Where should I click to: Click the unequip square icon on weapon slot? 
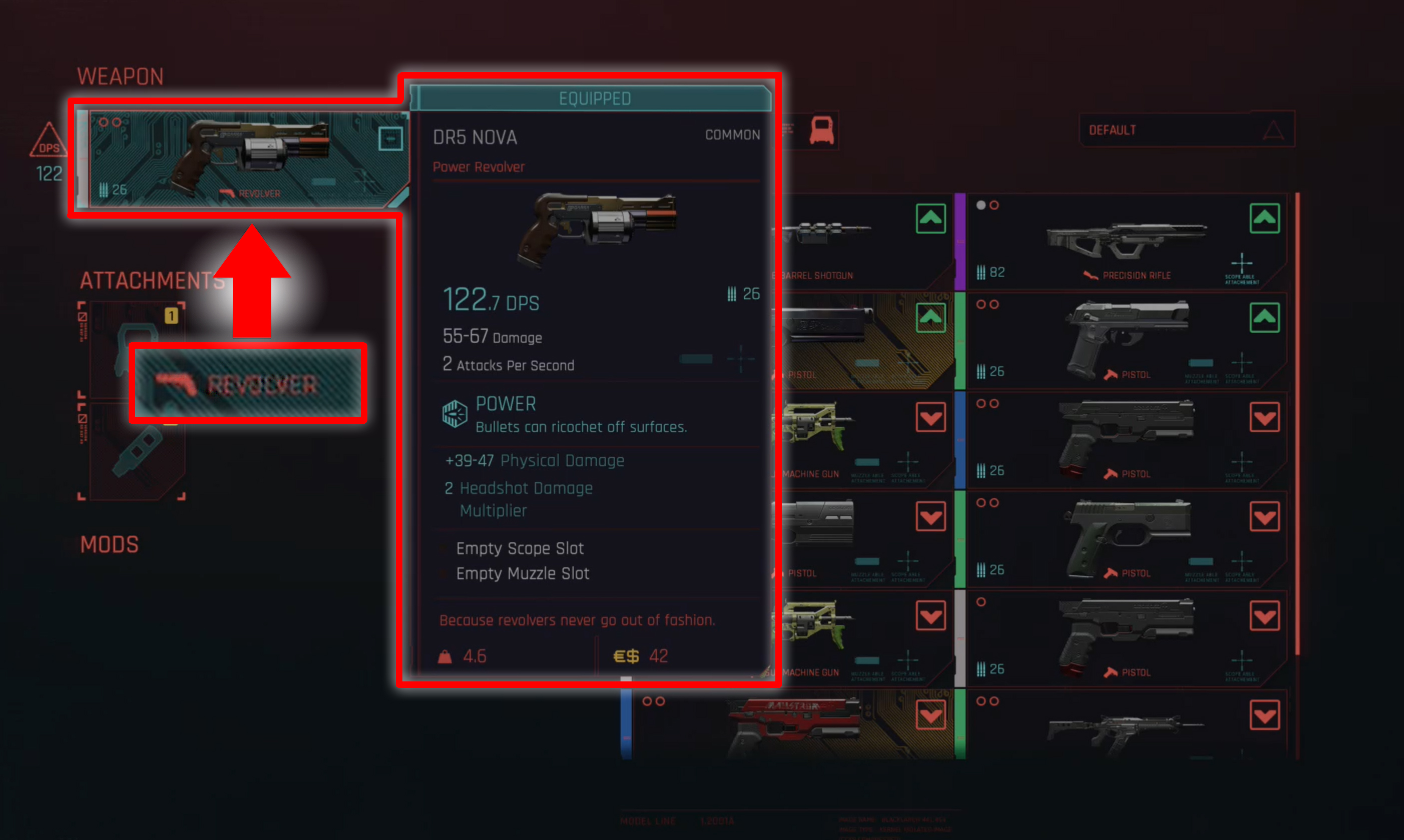pos(390,138)
